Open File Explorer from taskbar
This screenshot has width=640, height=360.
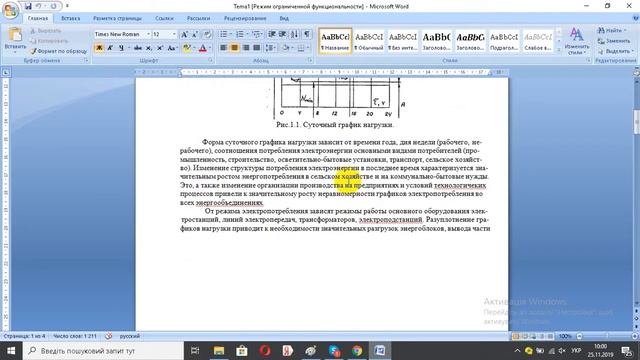pyautogui.click(x=219, y=351)
